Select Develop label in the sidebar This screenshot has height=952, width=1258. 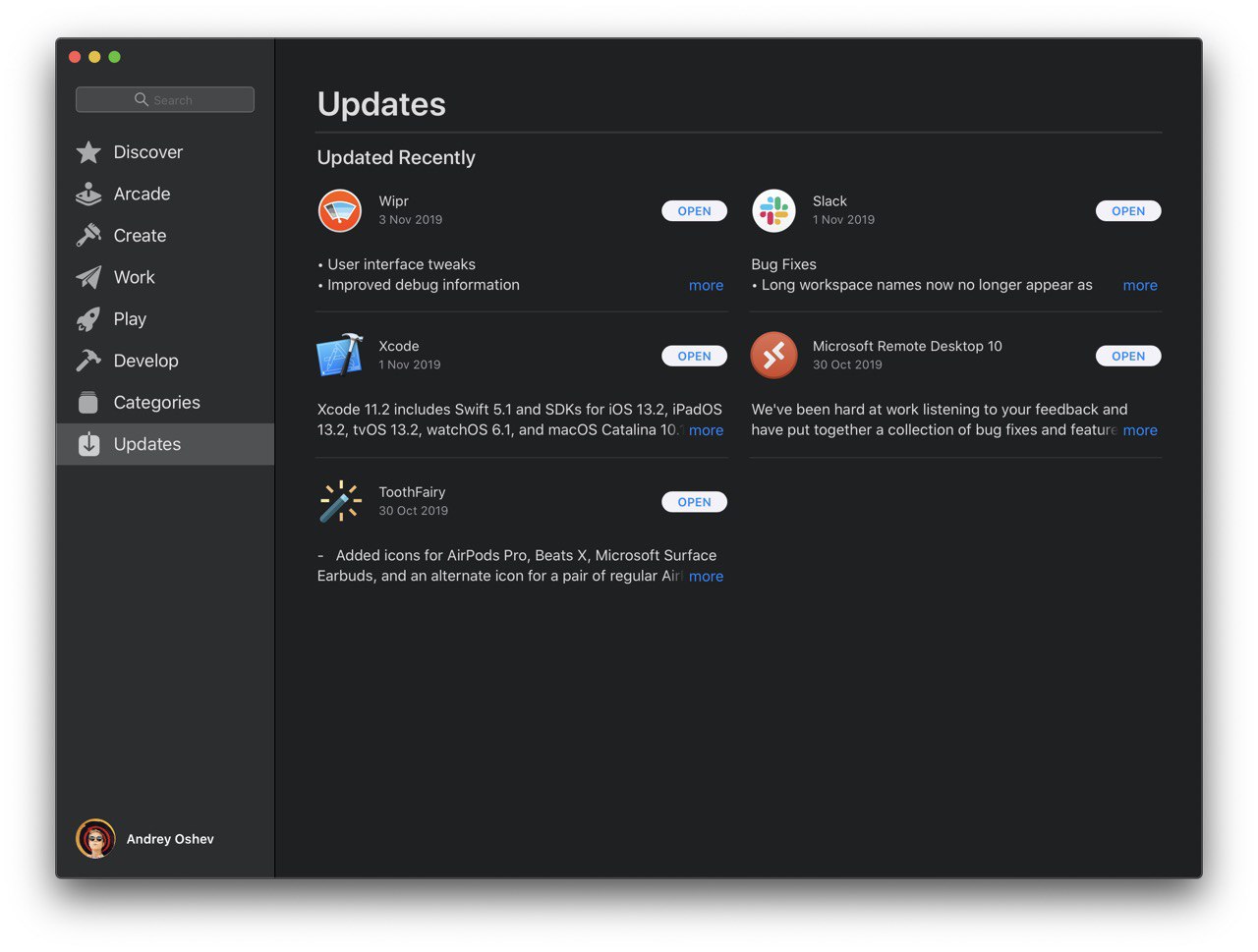pos(146,361)
